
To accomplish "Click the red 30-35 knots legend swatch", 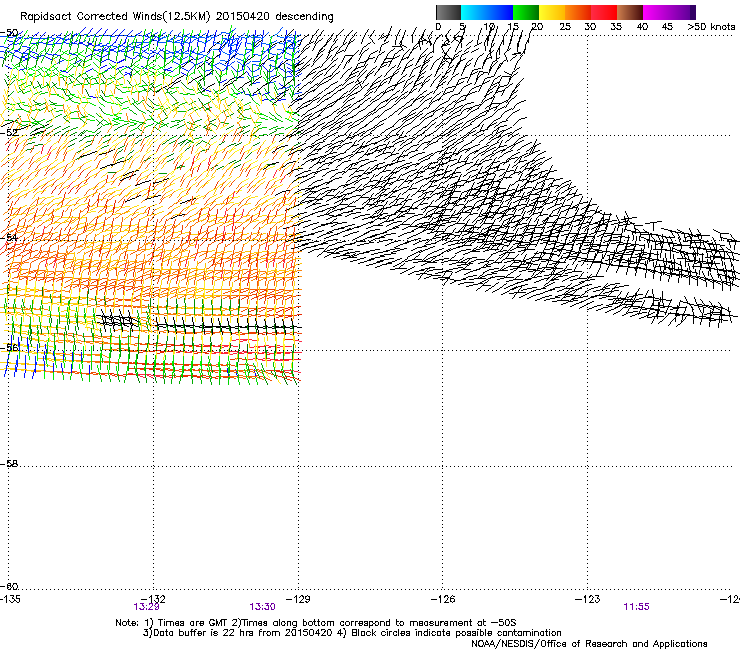I will (604, 12).
